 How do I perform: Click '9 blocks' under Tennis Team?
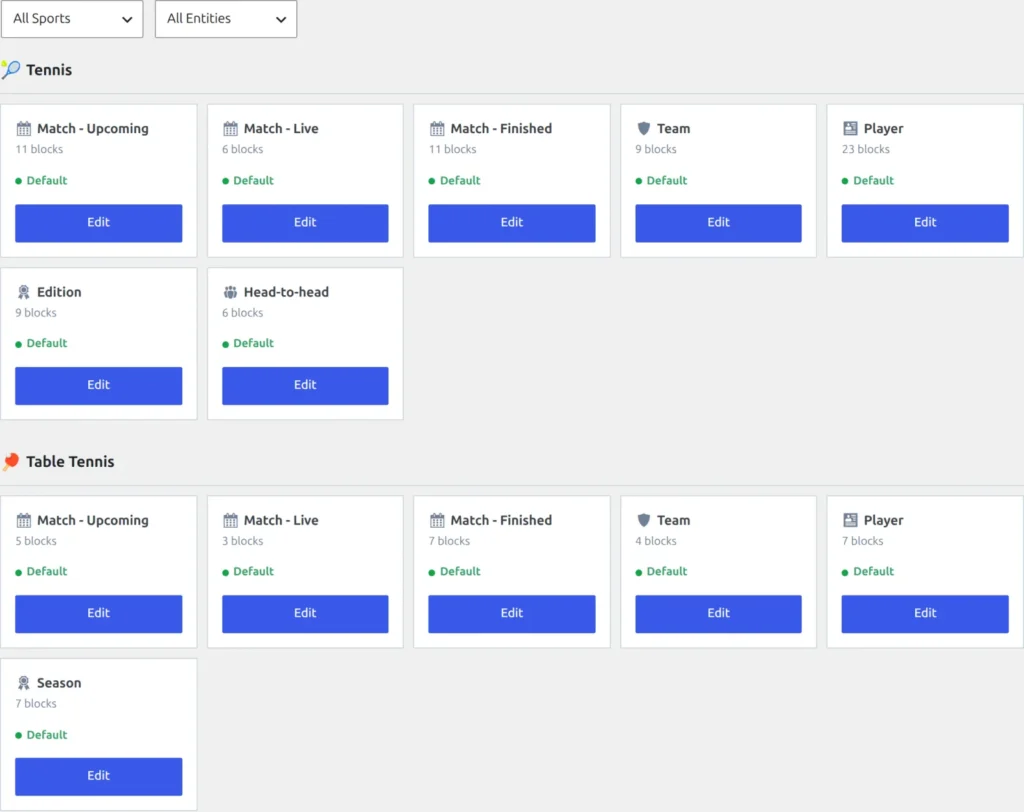pos(656,149)
